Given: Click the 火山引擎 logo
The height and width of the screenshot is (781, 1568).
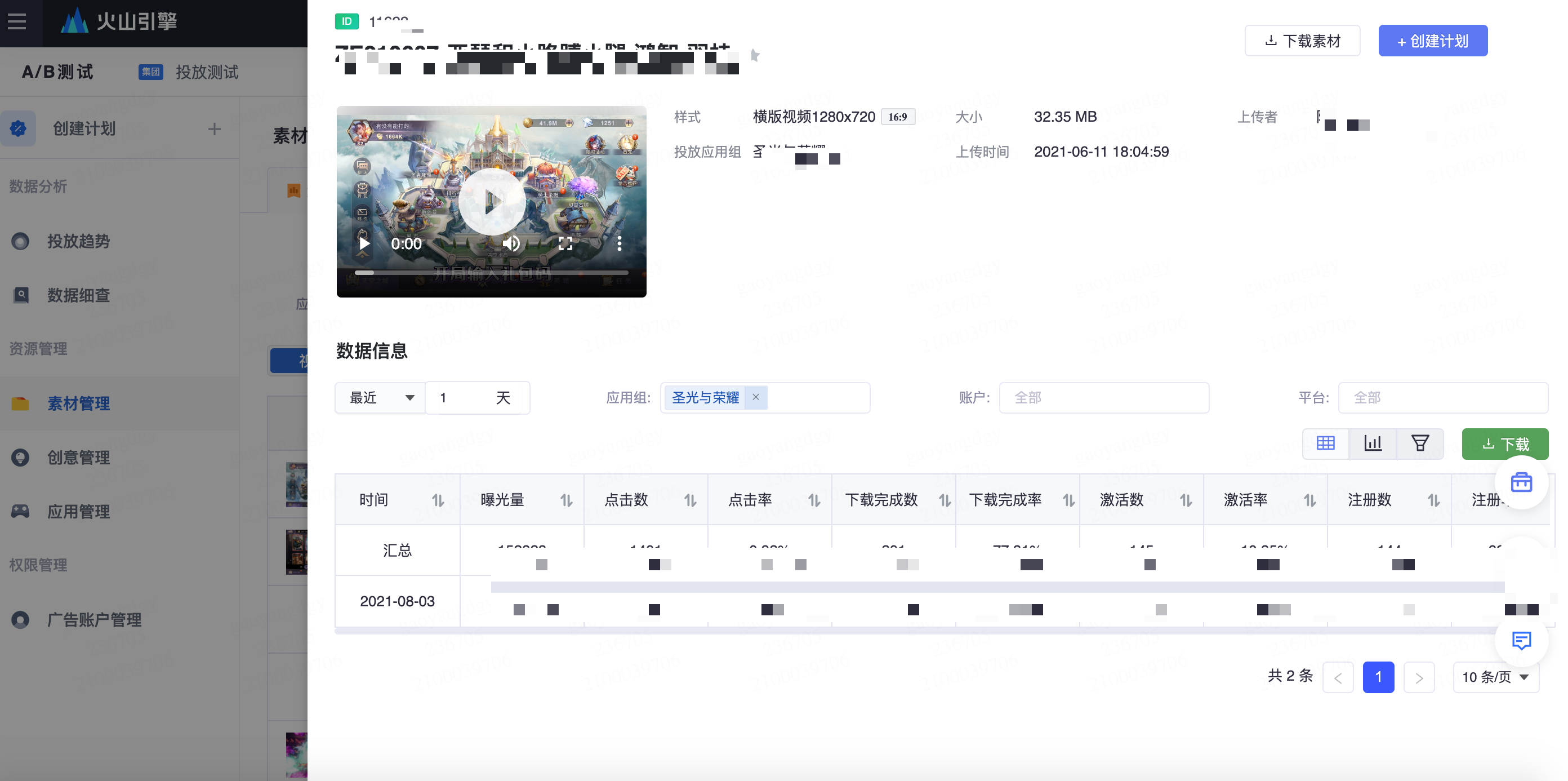Looking at the screenshot, I should point(119,22).
